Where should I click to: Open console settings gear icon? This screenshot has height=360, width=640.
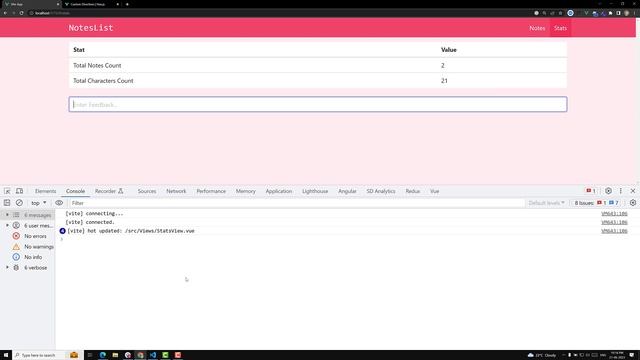[633, 203]
